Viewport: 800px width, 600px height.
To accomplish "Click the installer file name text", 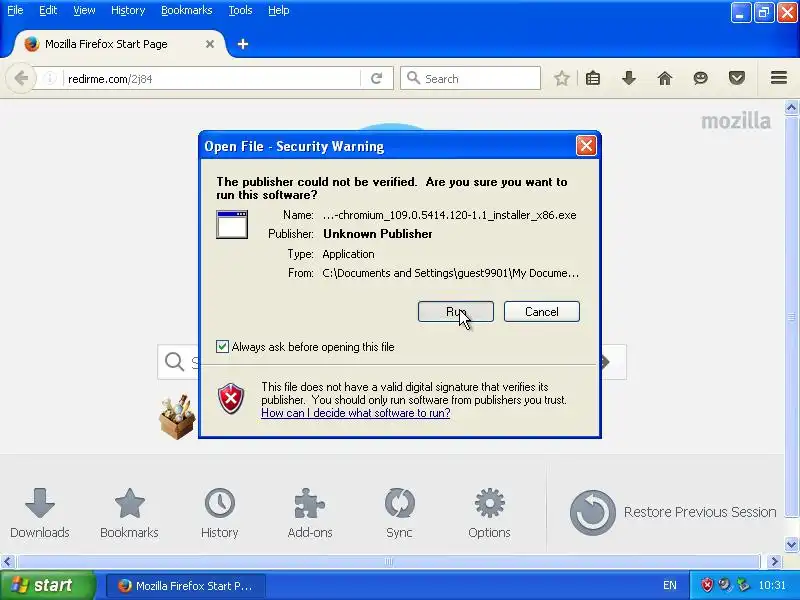I will tap(449, 215).
